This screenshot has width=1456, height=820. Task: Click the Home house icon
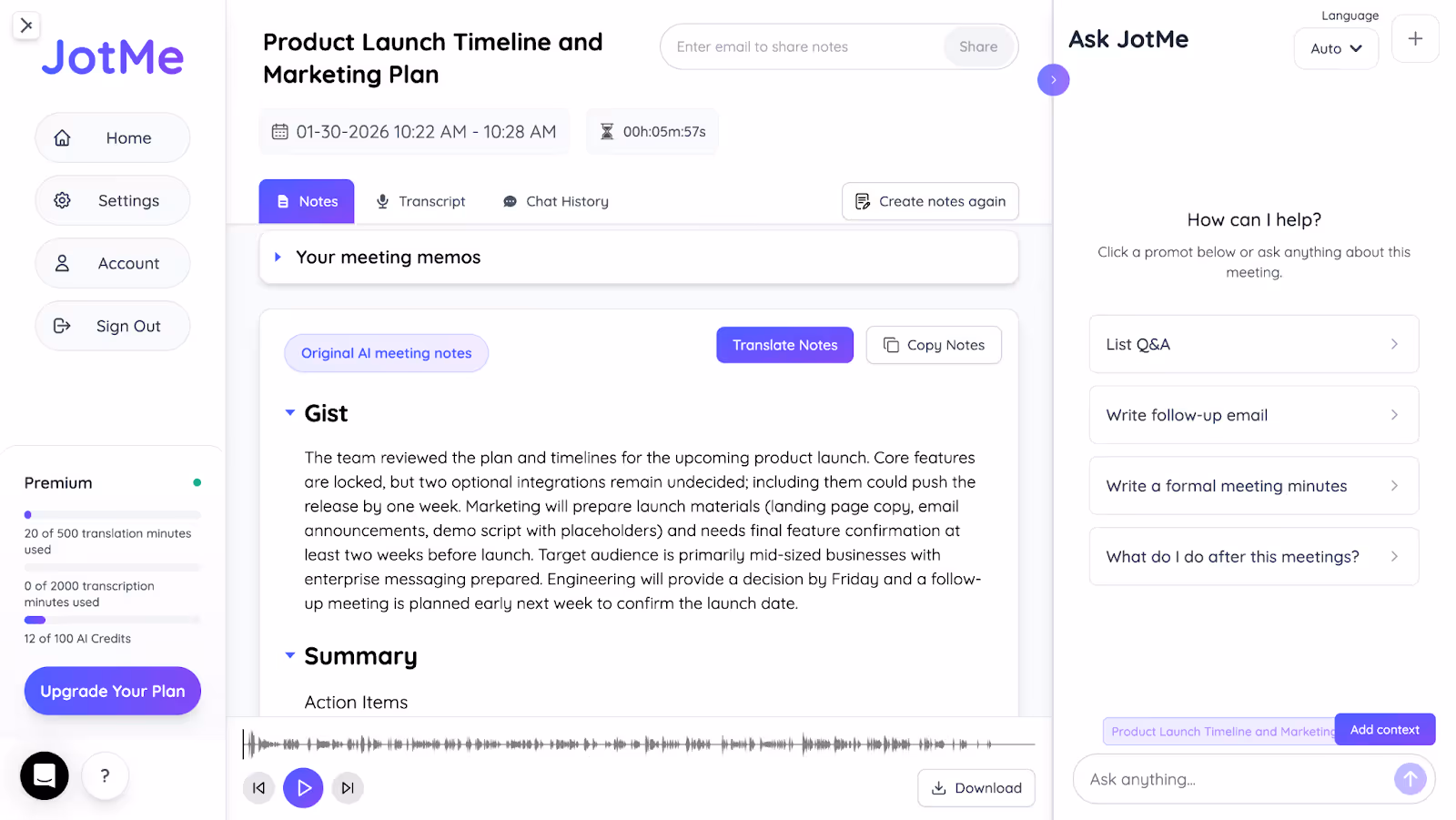click(62, 137)
